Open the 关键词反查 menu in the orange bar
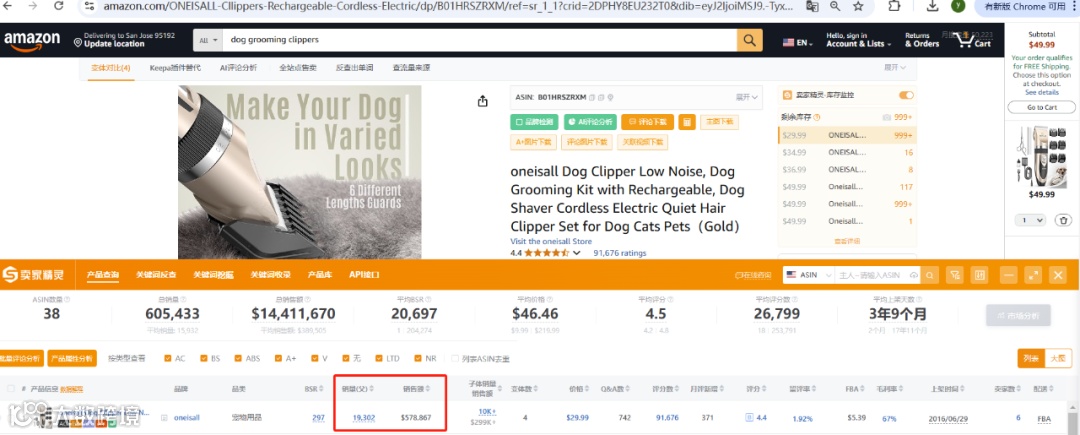1080x435 pixels. (x=156, y=275)
